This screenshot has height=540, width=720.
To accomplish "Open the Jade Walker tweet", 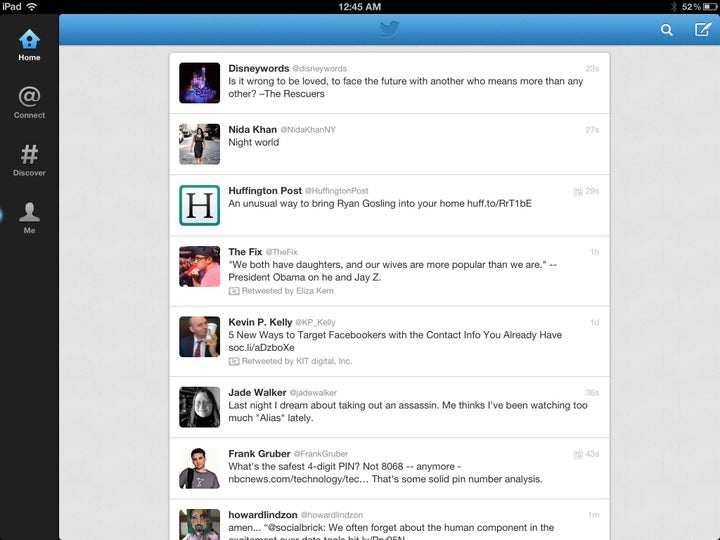I will (x=389, y=407).
